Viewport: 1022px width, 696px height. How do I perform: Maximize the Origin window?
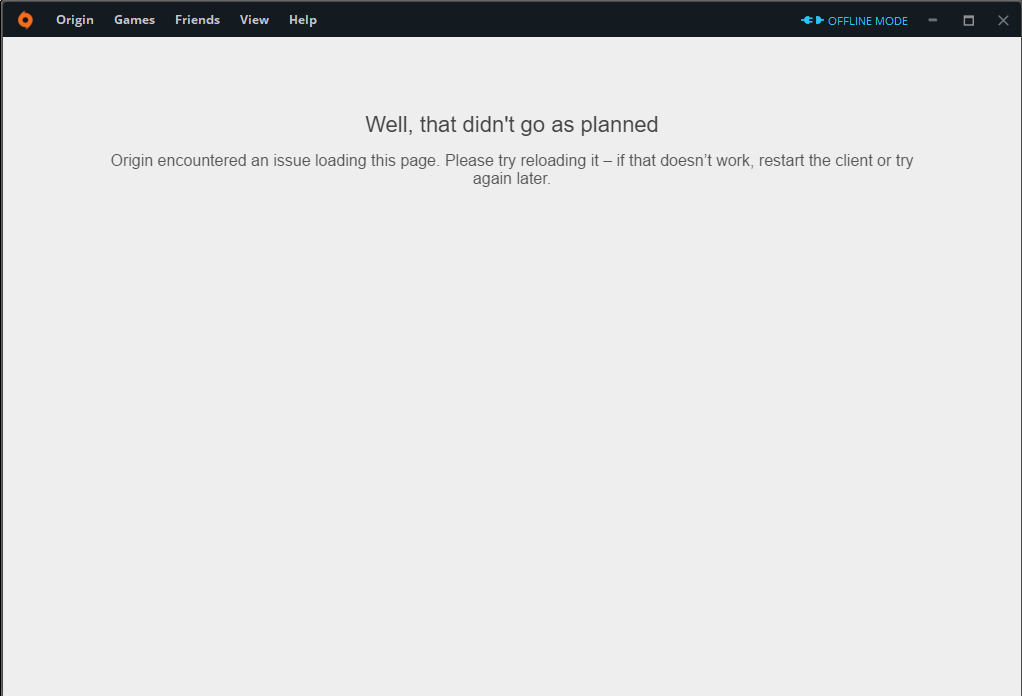click(x=969, y=20)
